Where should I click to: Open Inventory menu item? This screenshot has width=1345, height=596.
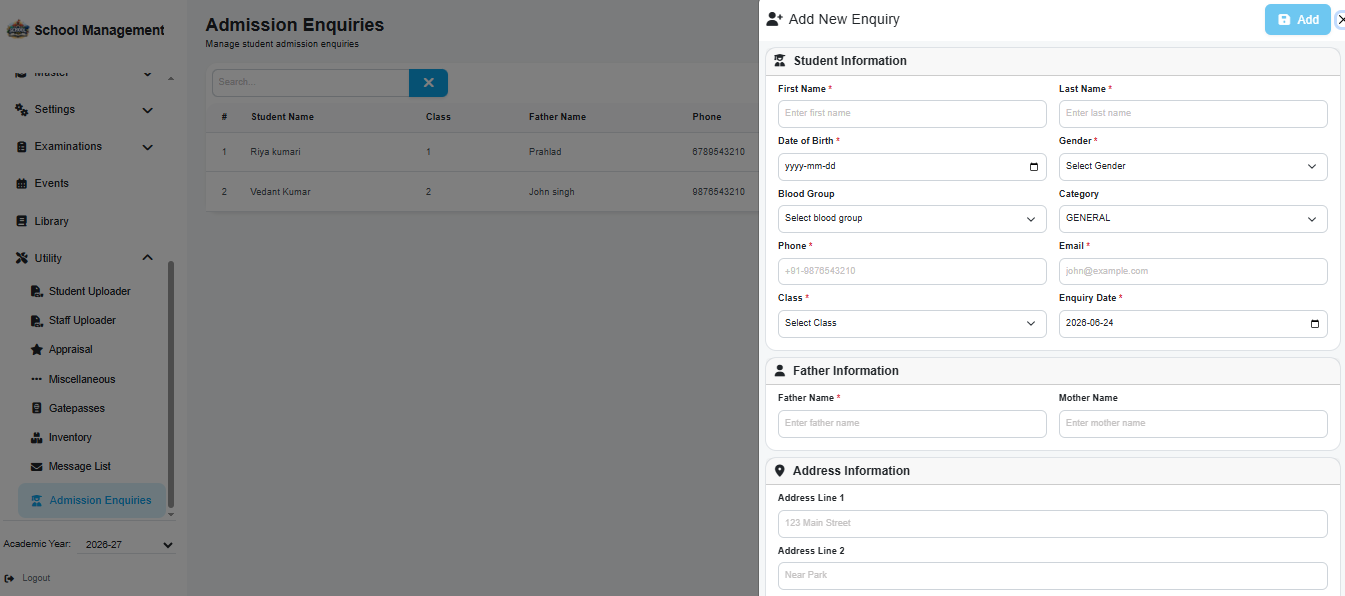pos(70,437)
